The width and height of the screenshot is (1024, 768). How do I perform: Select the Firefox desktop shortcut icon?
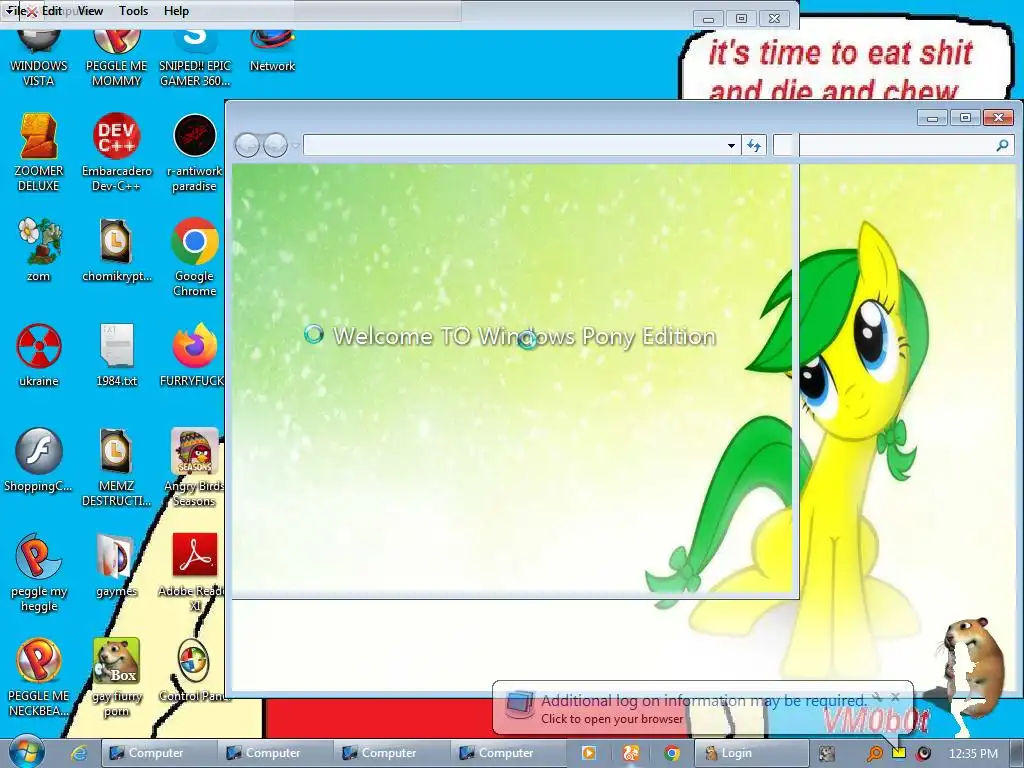195,355
